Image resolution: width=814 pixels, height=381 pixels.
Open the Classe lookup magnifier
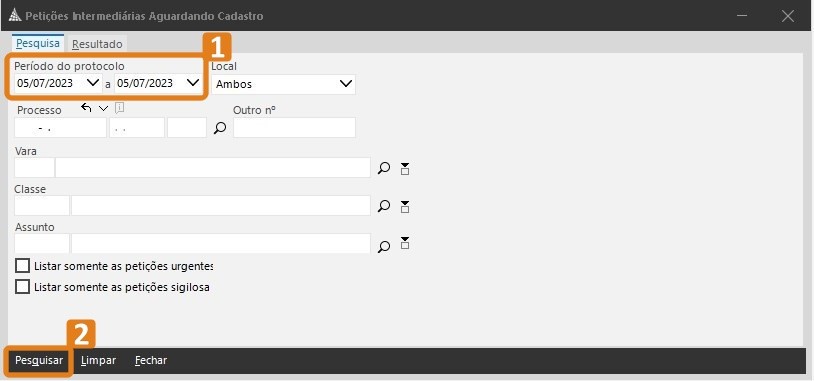(384, 207)
